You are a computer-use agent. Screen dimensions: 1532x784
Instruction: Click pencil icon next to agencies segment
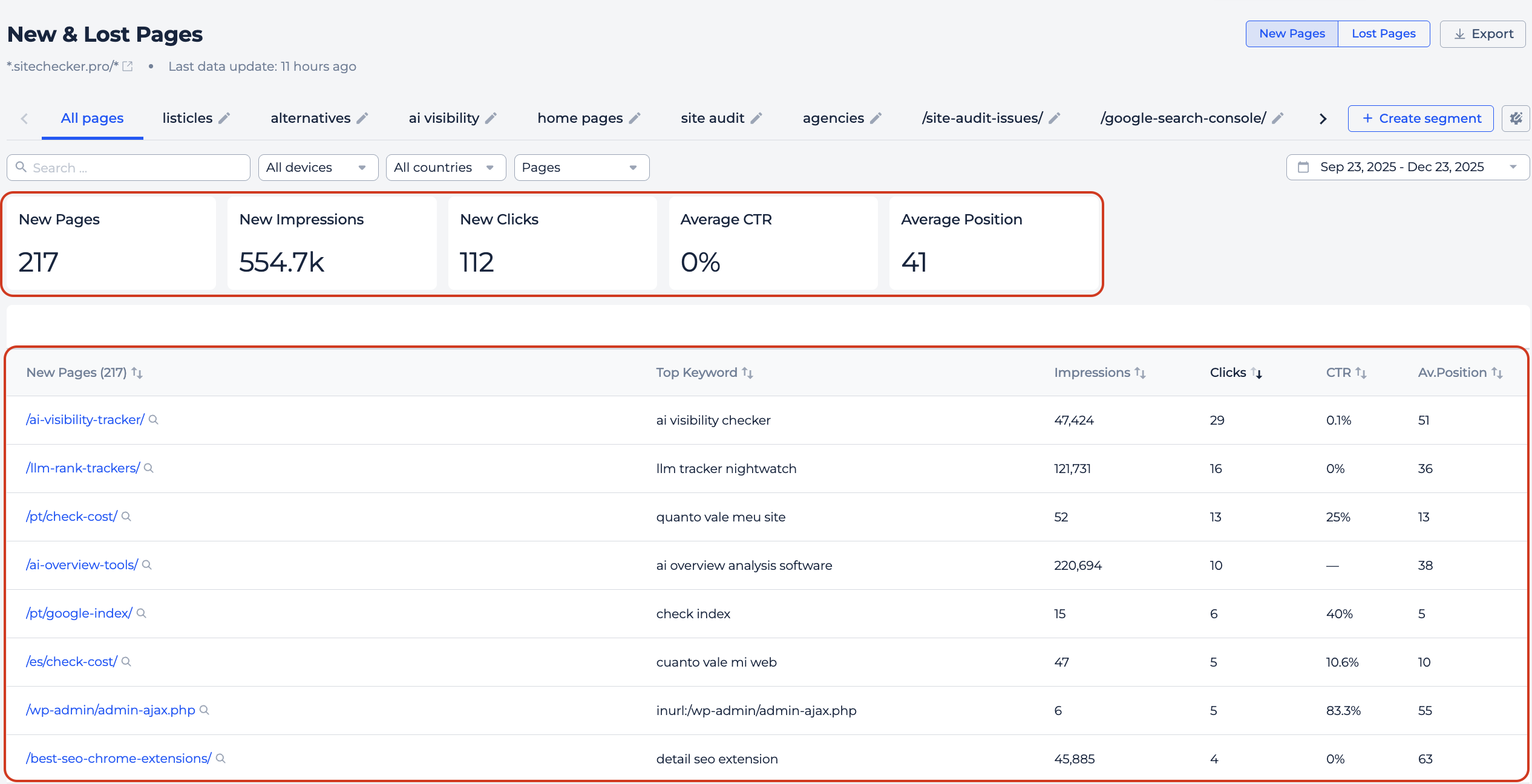(876, 119)
